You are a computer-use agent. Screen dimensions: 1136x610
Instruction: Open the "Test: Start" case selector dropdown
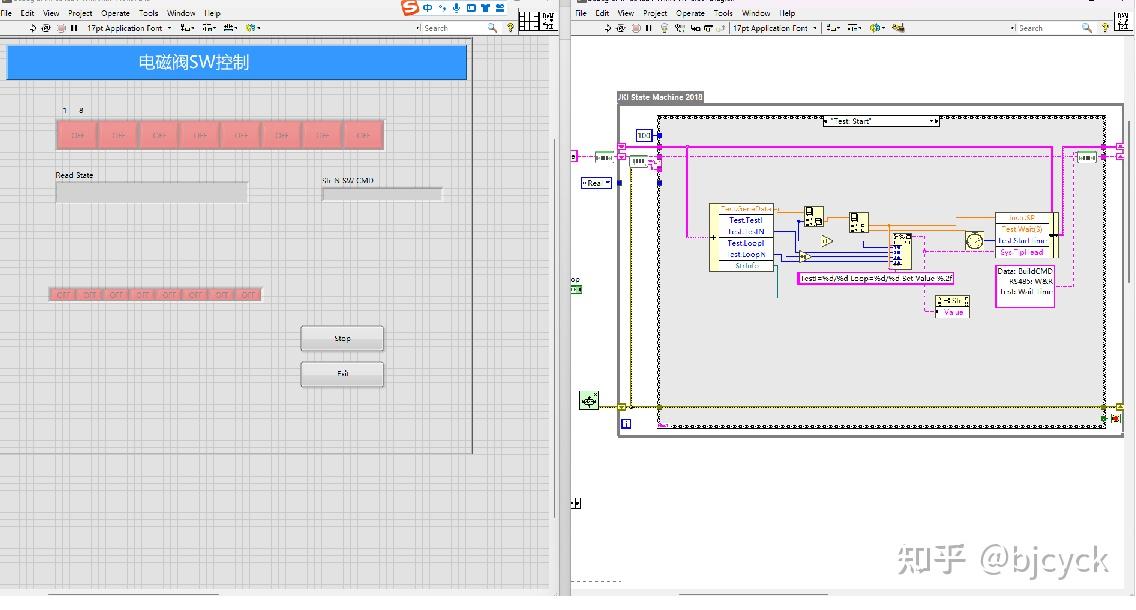click(x=934, y=121)
